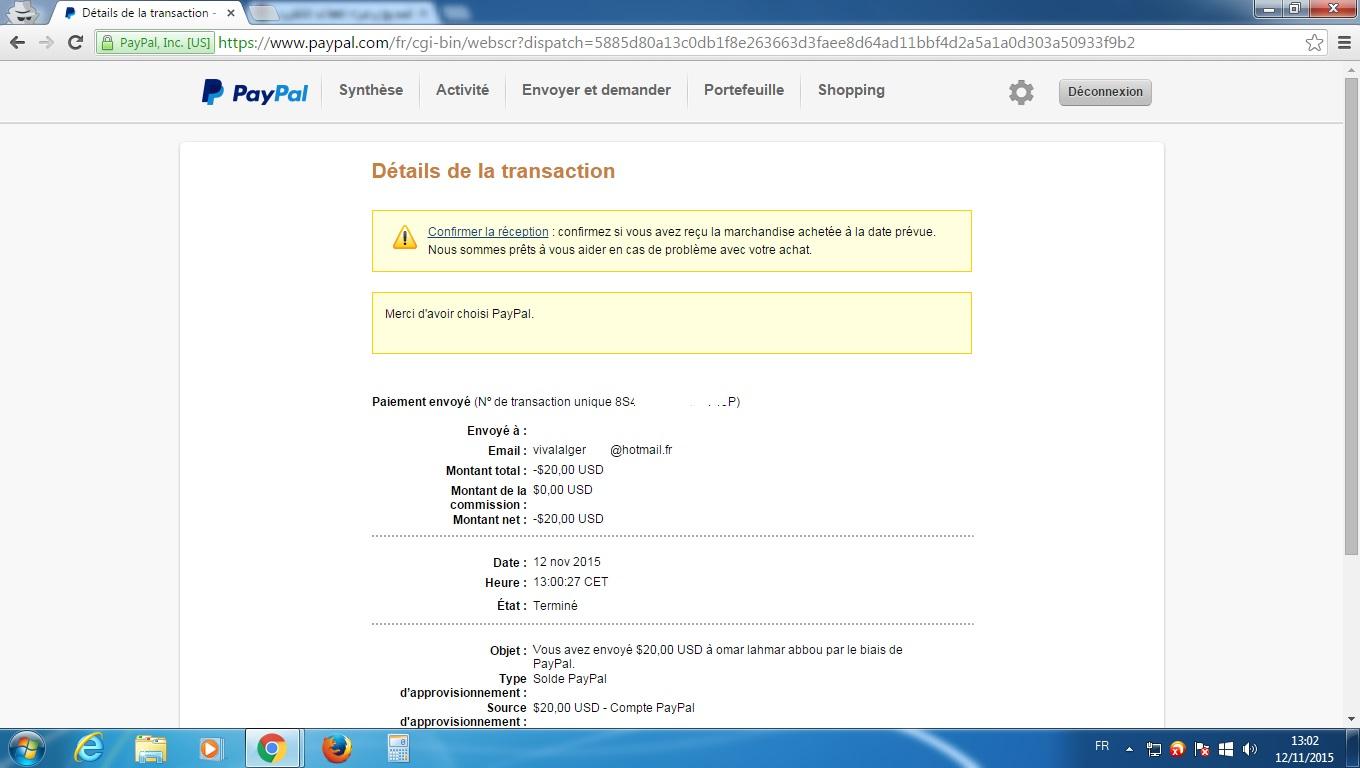The image size is (1360, 768).
Task: Open the Portefeuille section
Action: tap(744, 90)
